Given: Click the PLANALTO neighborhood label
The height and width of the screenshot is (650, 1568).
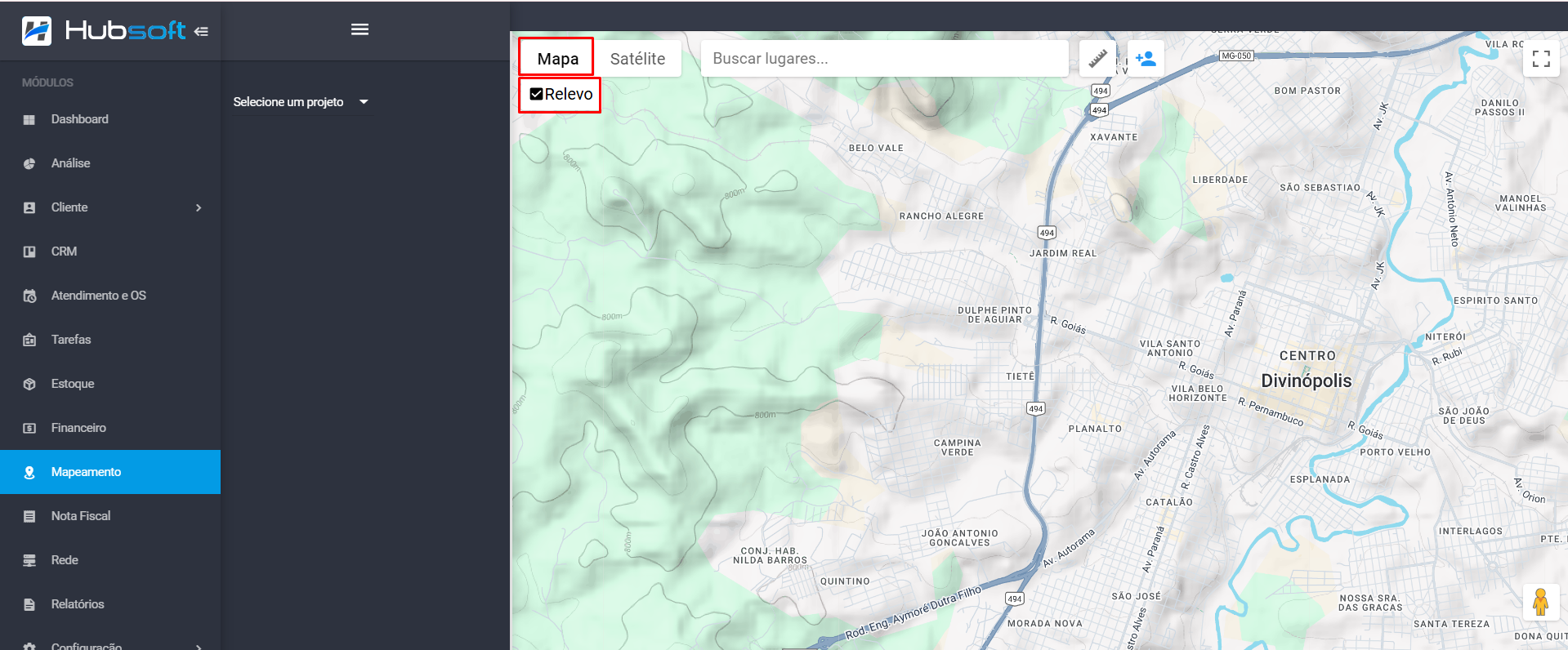Looking at the screenshot, I should [1095, 429].
